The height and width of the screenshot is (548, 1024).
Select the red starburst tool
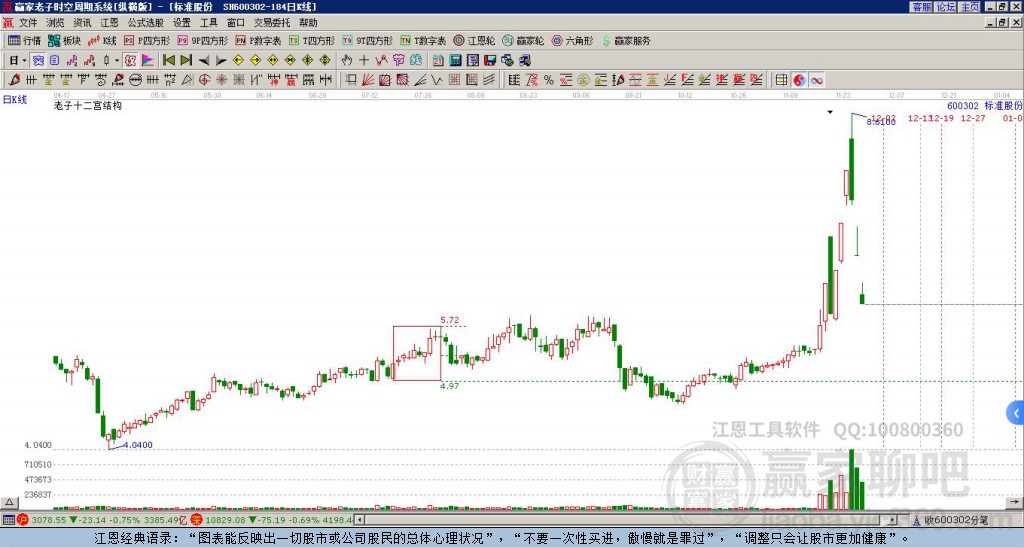(x=221, y=80)
